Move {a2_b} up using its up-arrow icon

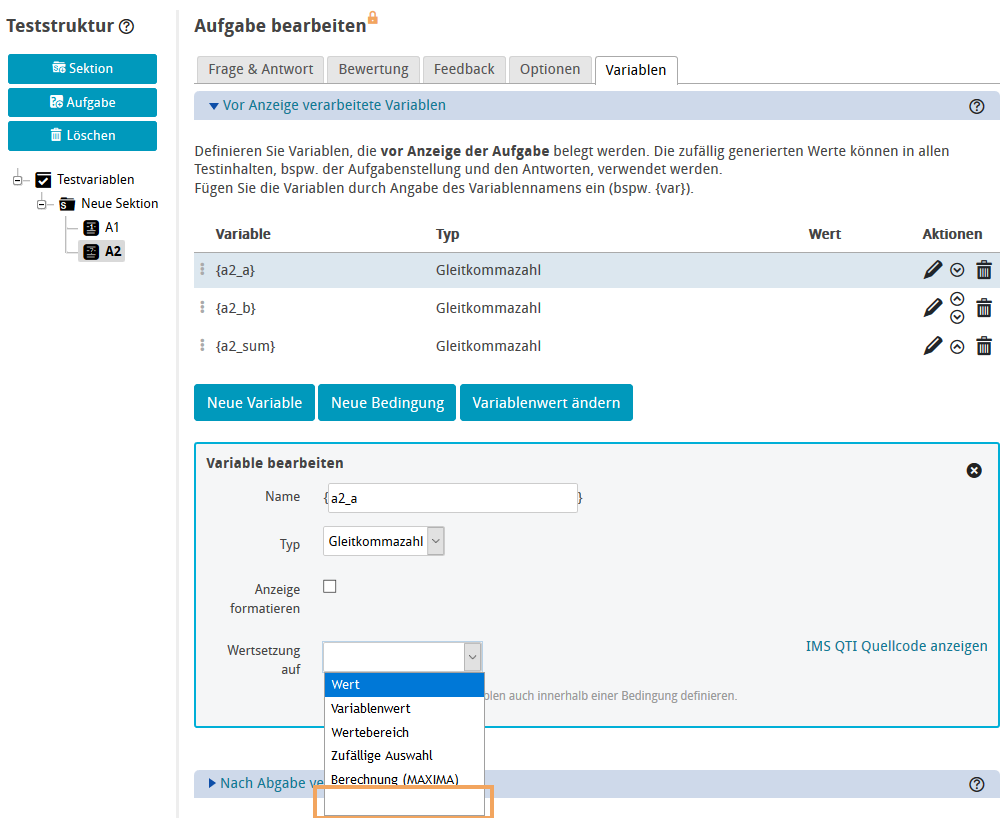[958, 299]
